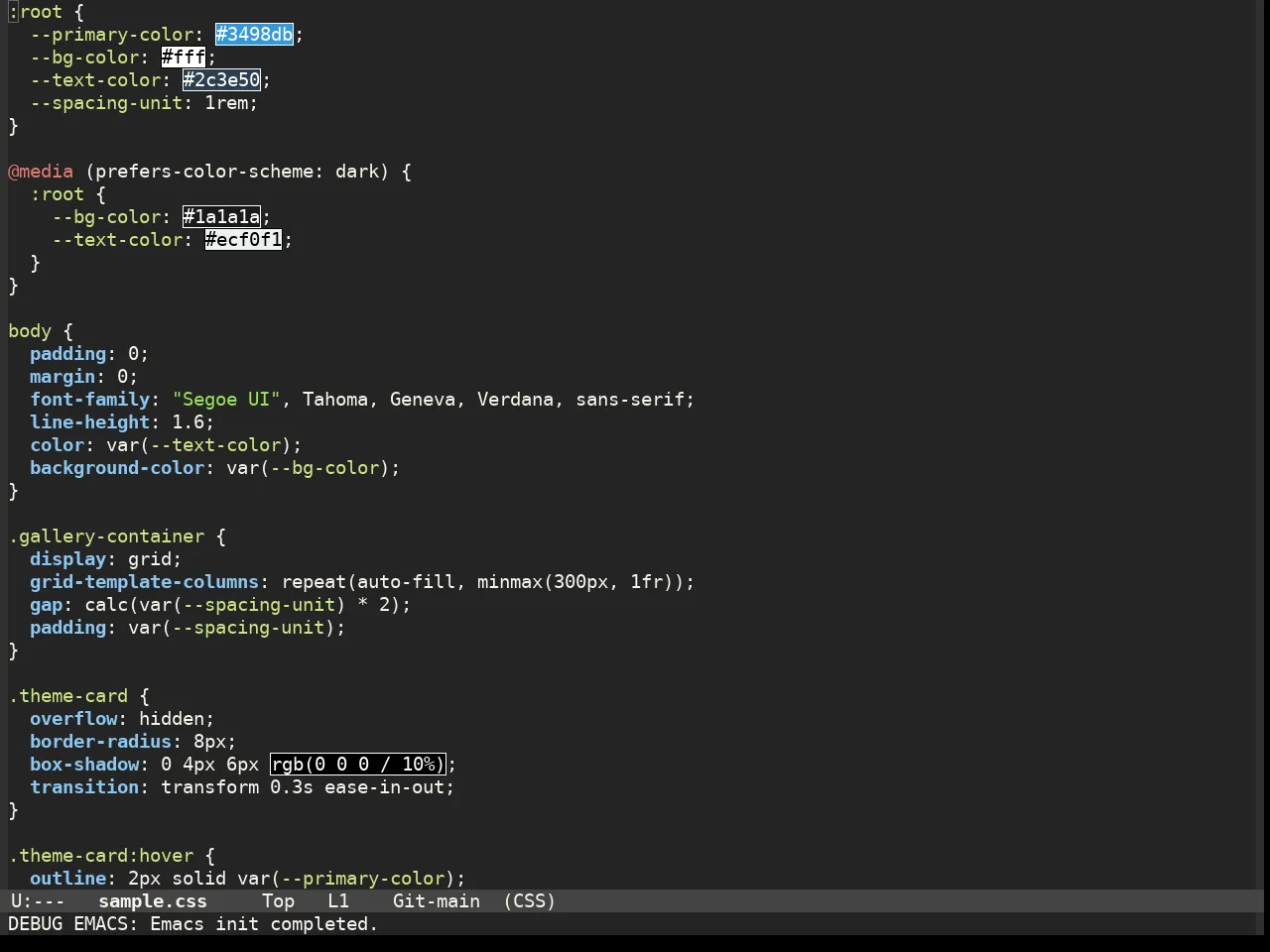Place cursor on 'prefers-color-scheme: dark'

point(237,172)
